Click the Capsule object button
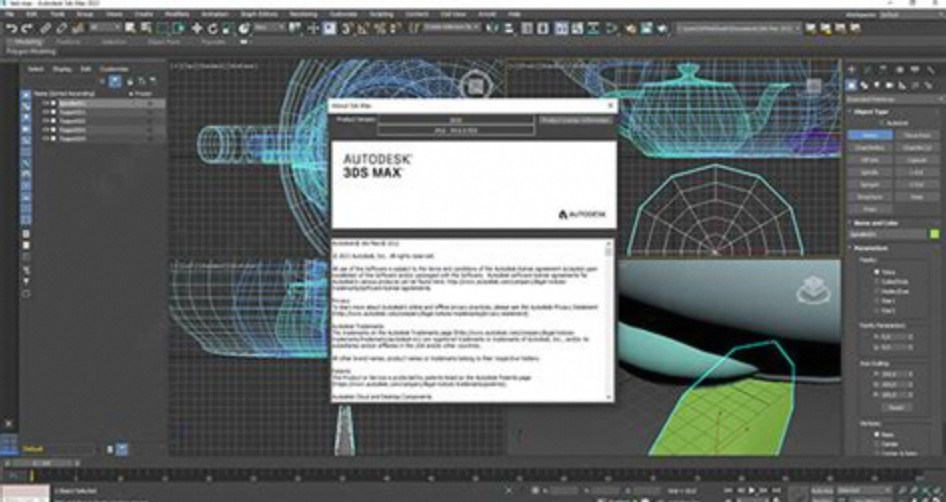 (x=917, y=160)
